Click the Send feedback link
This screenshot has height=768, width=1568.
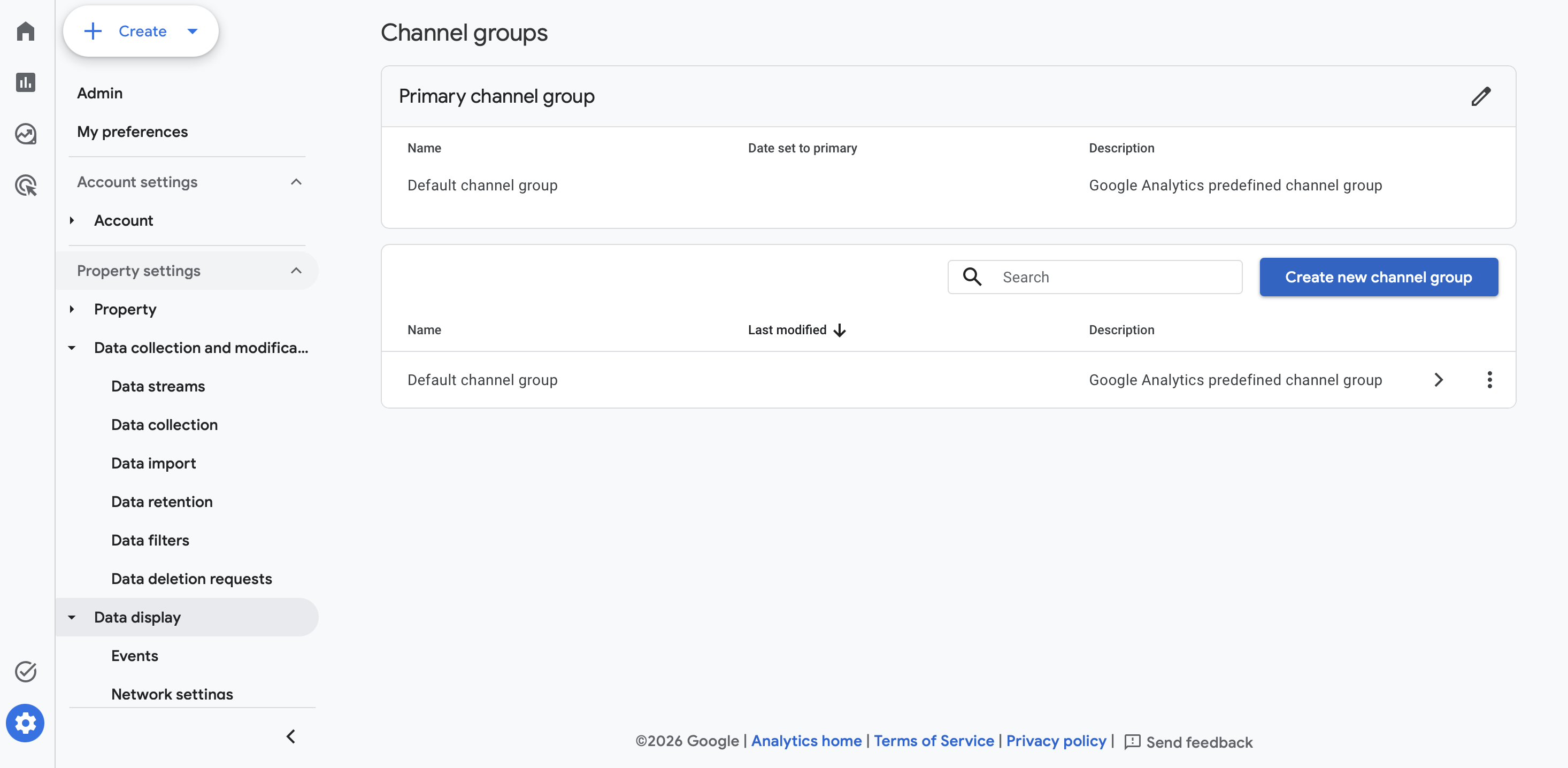[x=1198, y=742]
